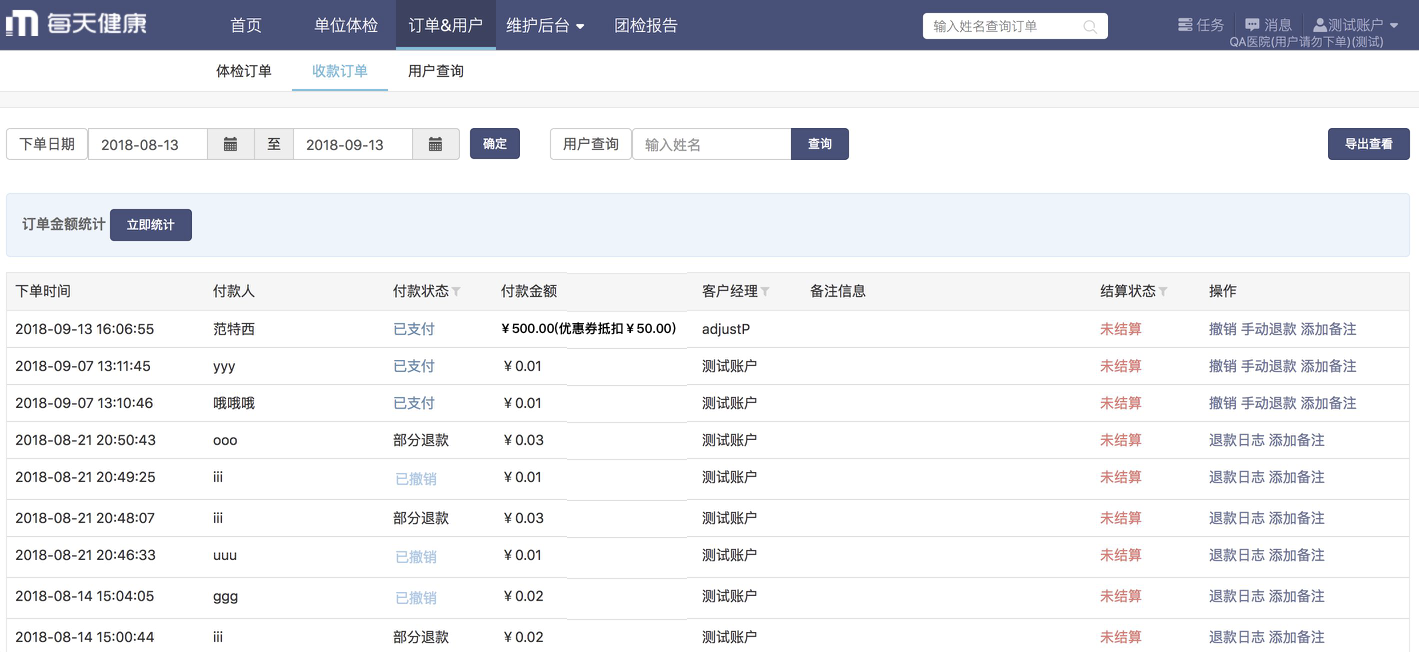Click 添加备注 for the 哦哦哦 order
The image size is (1419, 653).
1329,403
